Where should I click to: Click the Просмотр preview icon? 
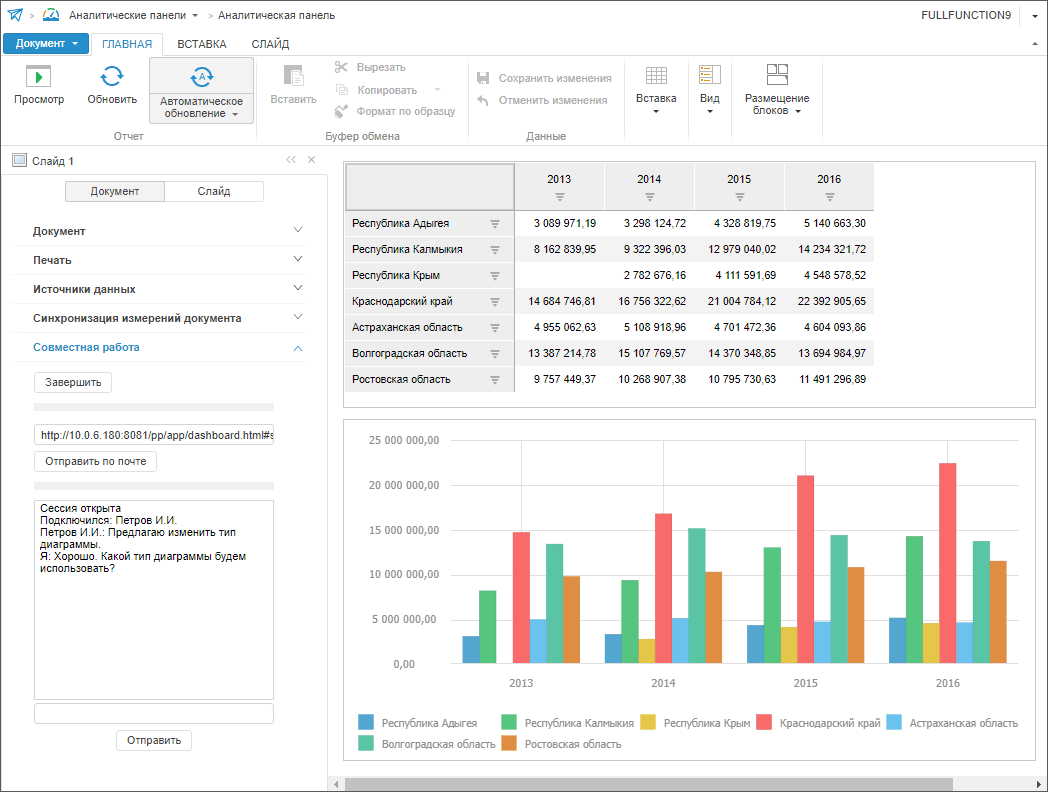click(38, 76)
